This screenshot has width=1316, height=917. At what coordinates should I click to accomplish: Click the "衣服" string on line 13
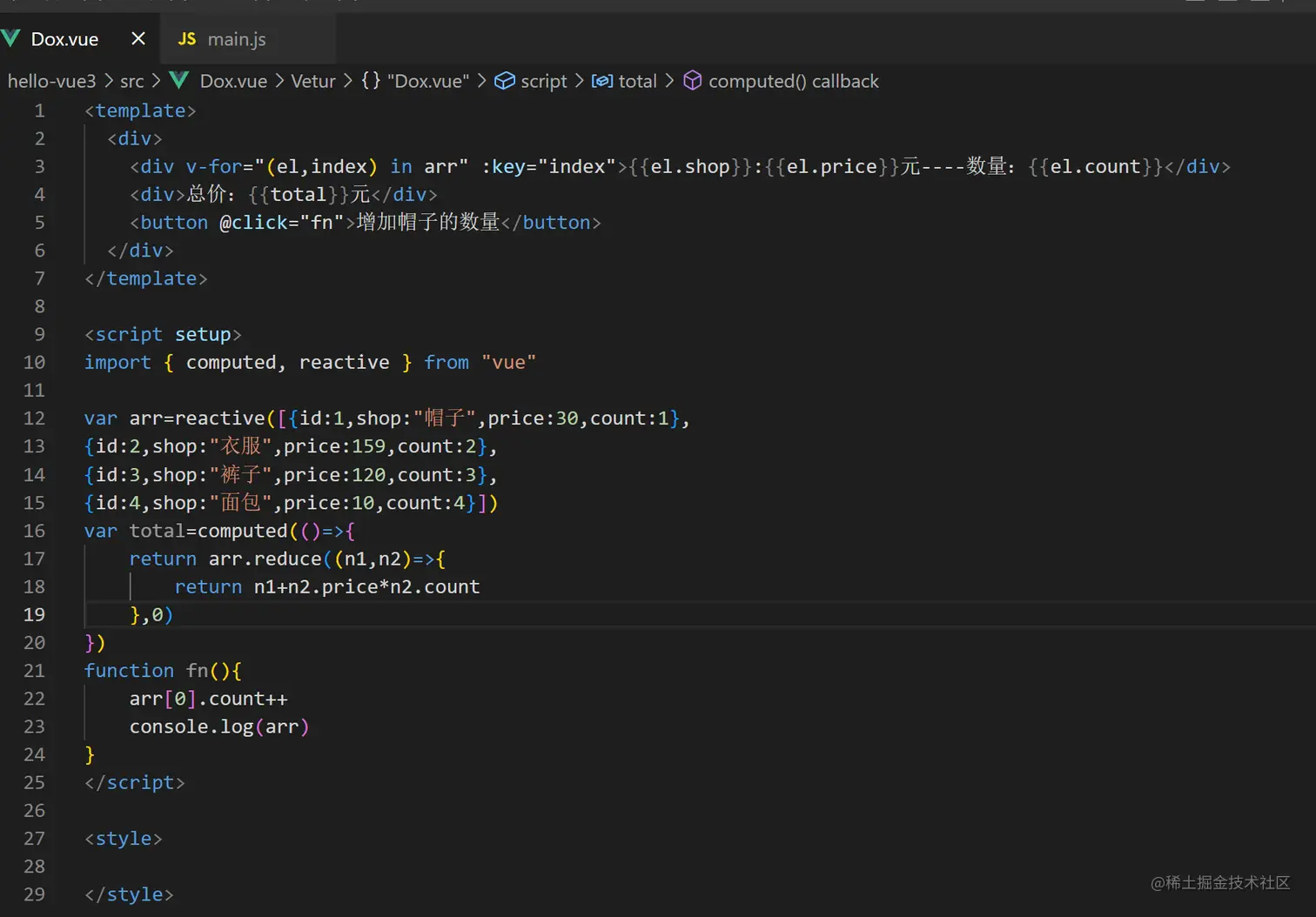[241, 446]
